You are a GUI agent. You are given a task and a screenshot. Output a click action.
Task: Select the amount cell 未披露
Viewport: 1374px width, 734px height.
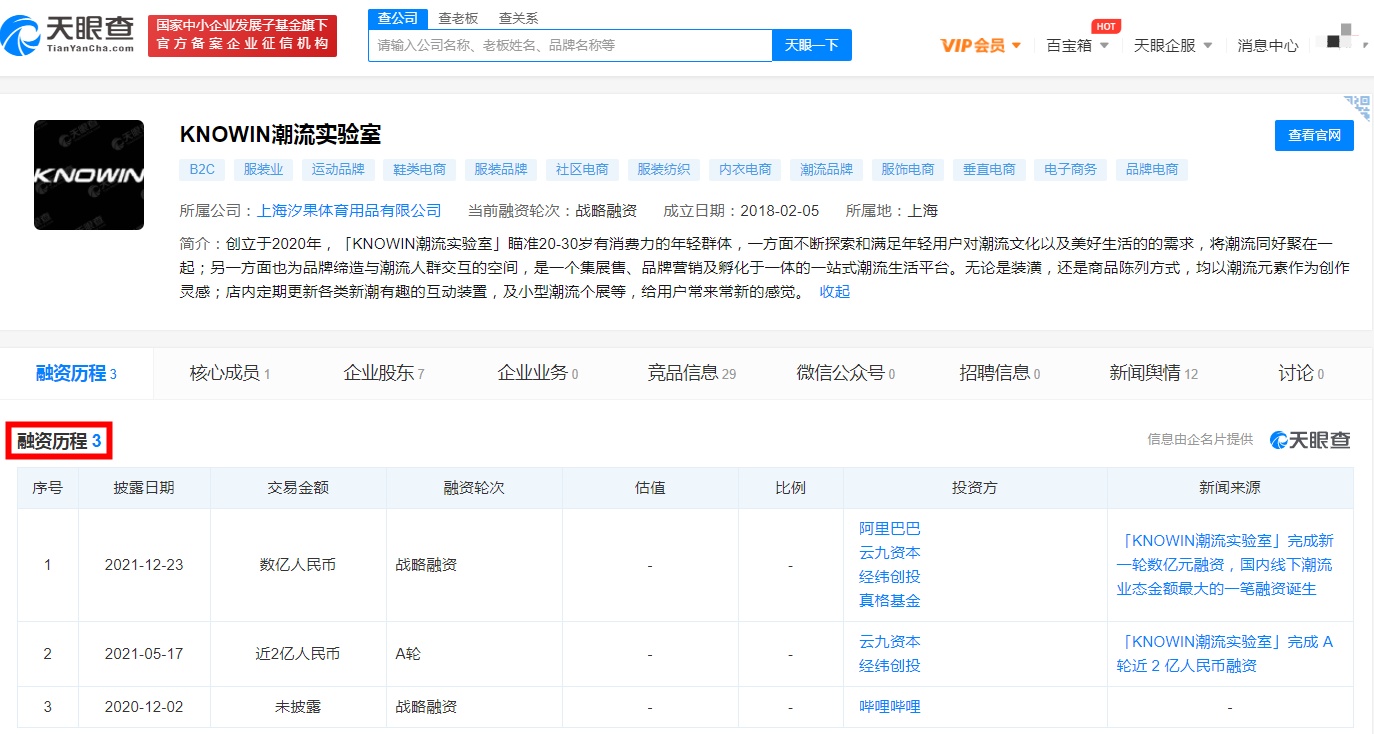(298, 707)
